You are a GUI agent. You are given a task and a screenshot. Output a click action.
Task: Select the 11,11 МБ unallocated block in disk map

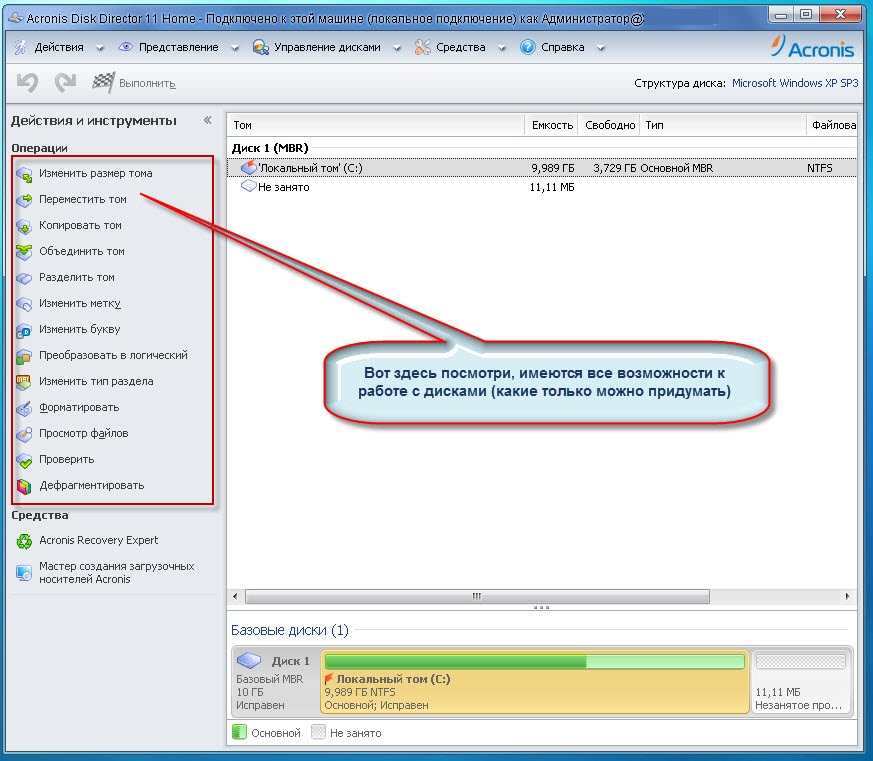pos(801,682)
